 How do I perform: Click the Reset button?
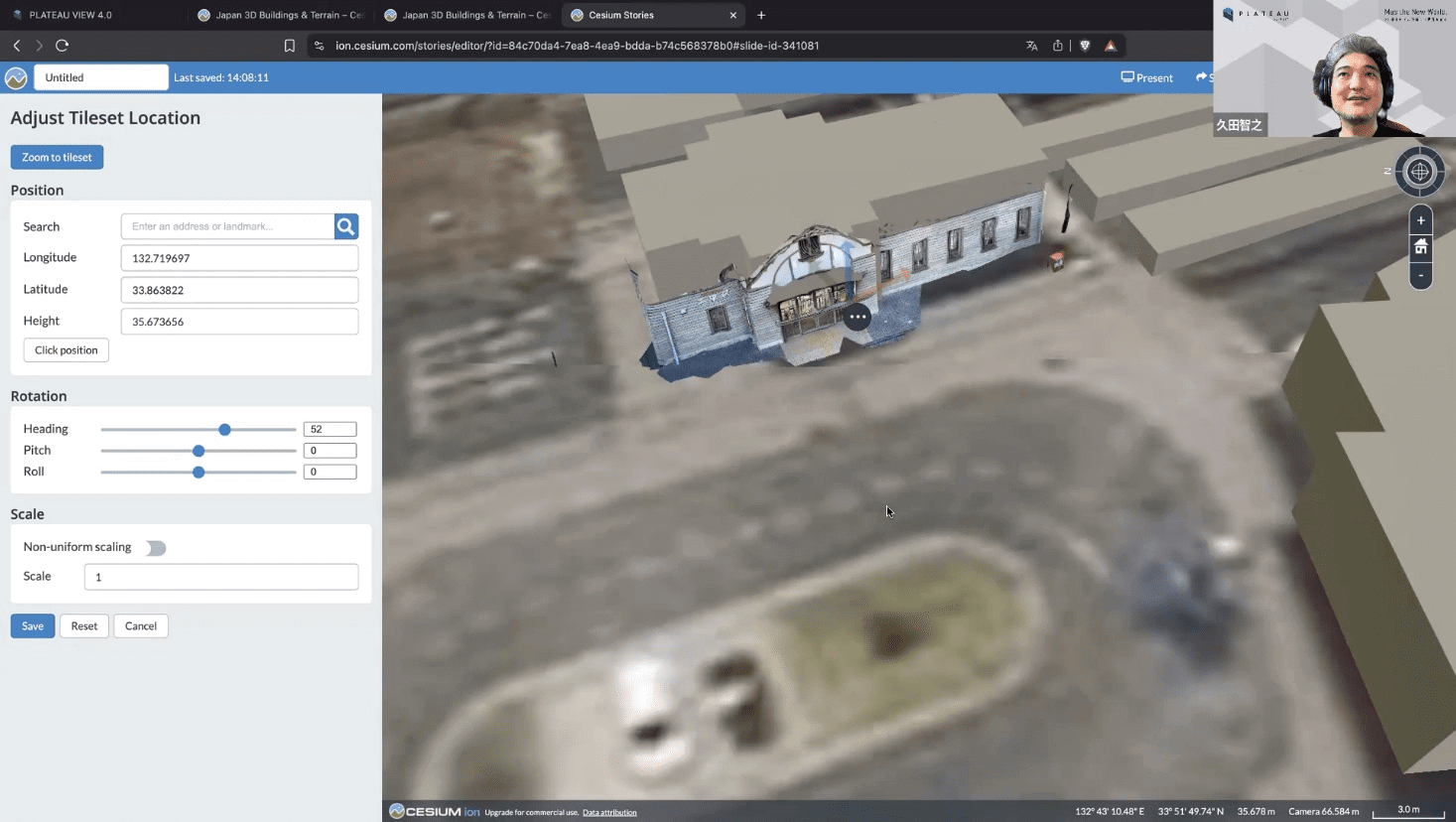tap(84, 626)
